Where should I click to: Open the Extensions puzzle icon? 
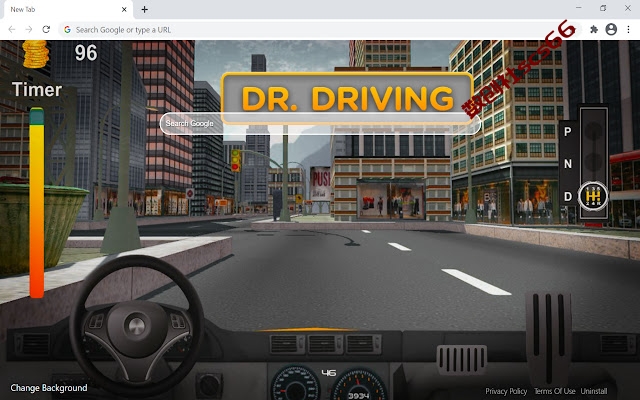point(594,29)
